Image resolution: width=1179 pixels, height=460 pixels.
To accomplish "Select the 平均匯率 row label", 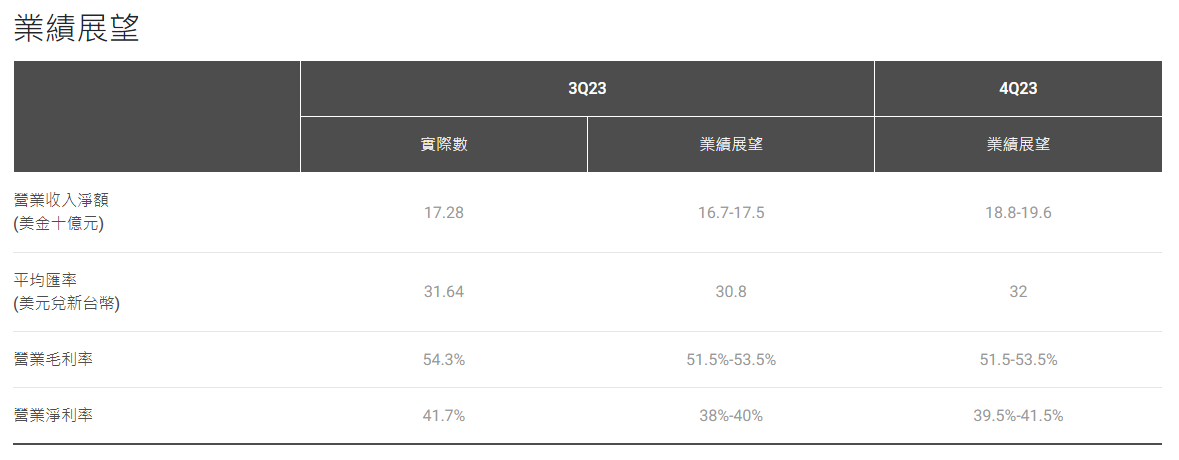I will click(x=66, y=292).
